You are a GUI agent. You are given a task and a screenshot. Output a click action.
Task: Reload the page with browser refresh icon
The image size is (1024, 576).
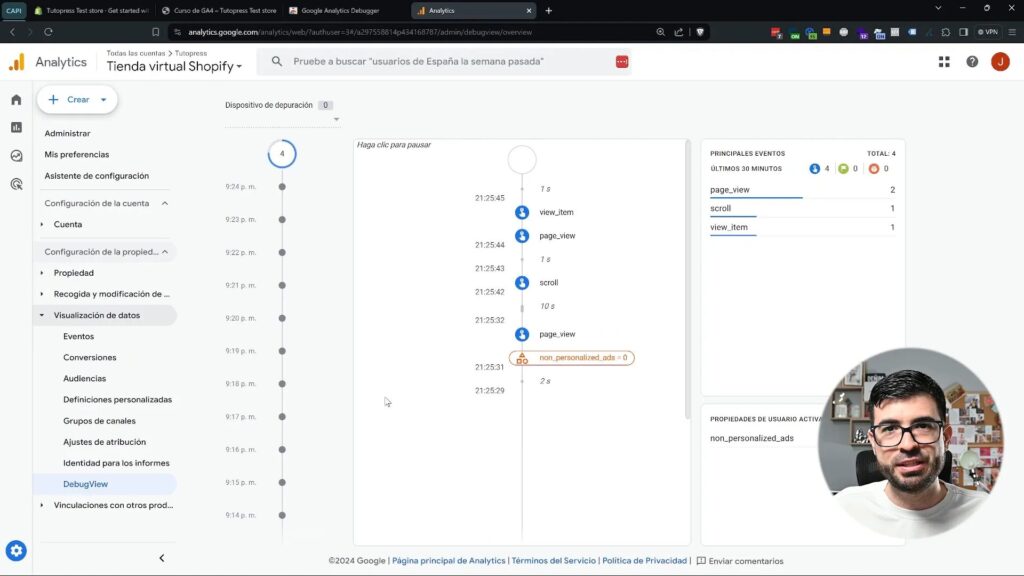(x=48, y=31)
